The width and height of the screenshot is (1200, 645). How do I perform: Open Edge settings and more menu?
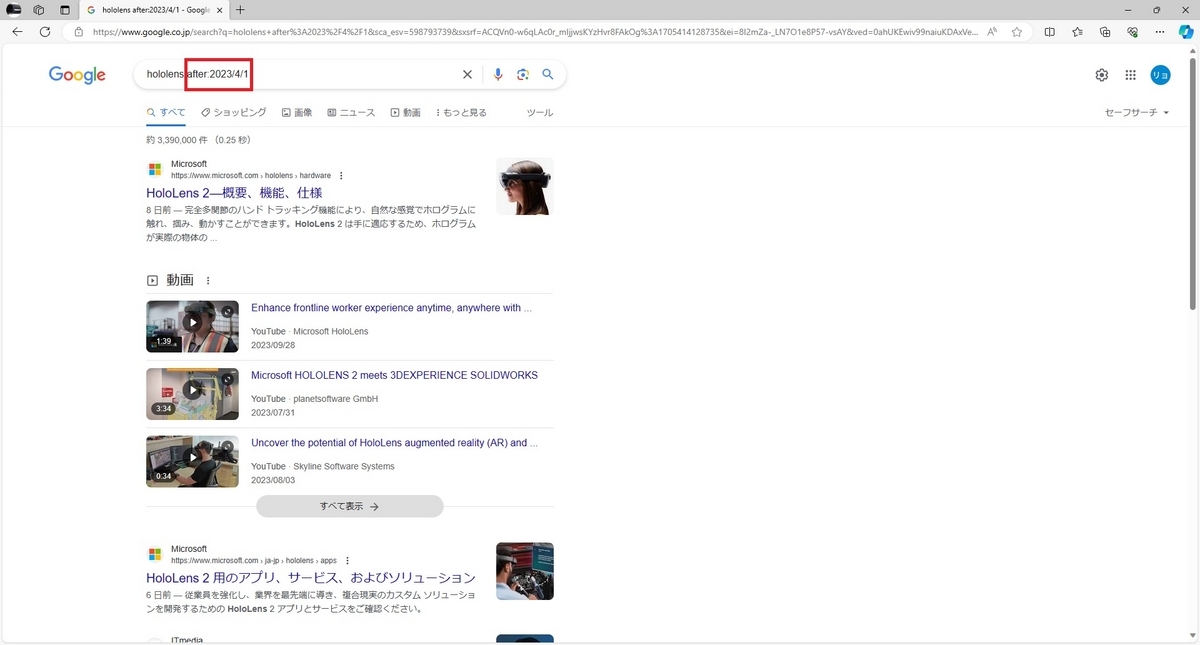tap(1160, 32)
